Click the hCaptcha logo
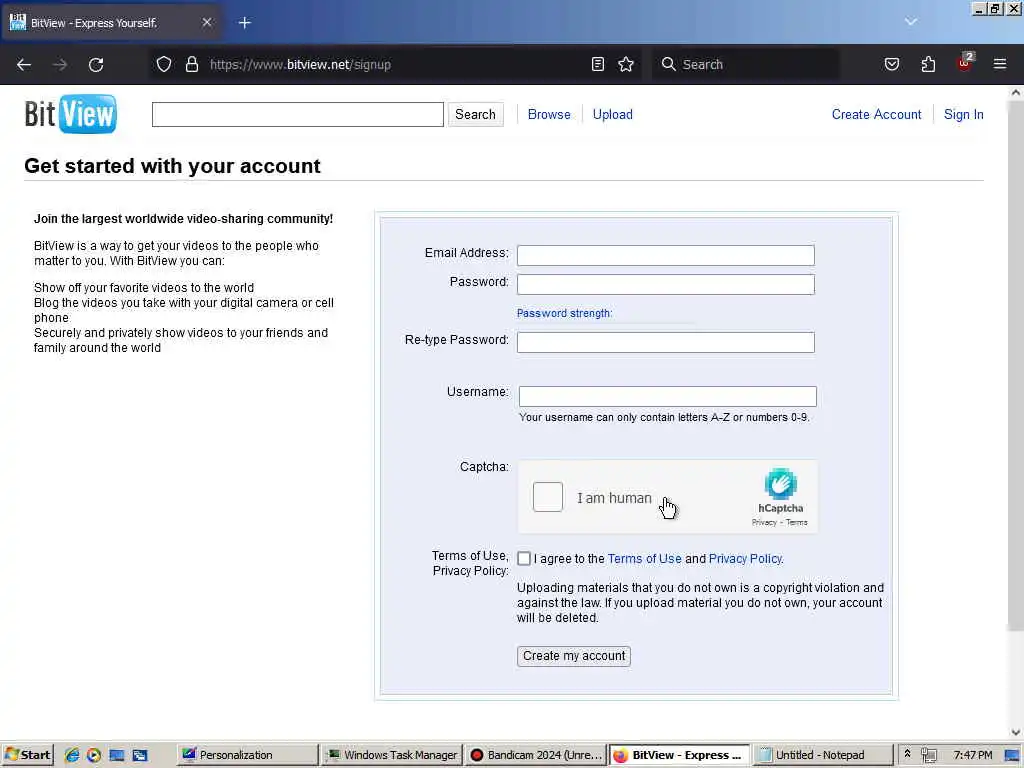The height and width of the screenshot is (768, 1024). [780, 485]
